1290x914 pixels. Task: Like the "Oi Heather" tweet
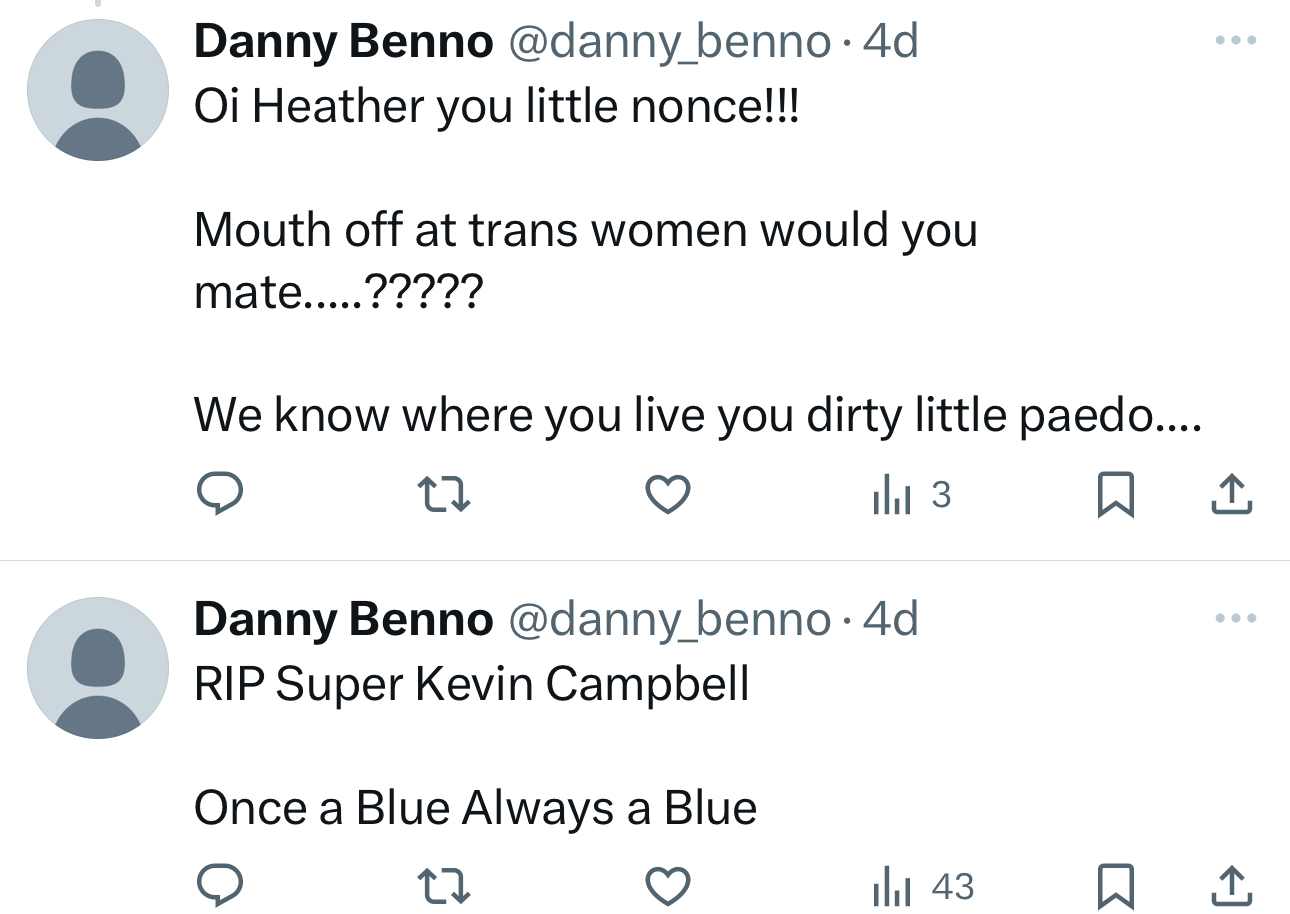(x=667, y=494)
